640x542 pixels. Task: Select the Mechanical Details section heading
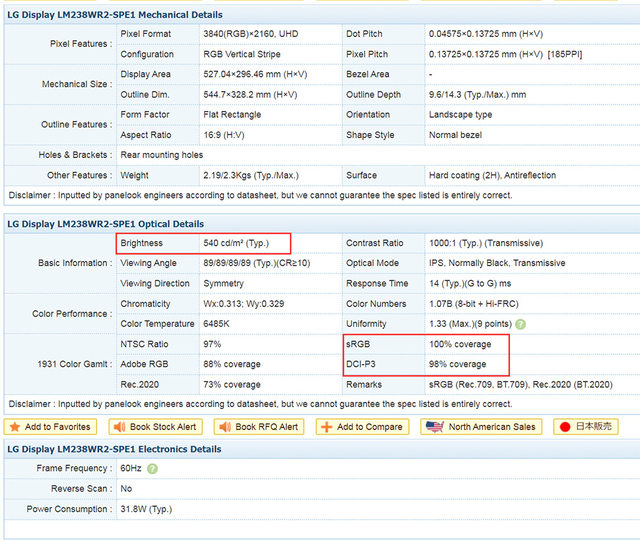(x=115, y=15)
